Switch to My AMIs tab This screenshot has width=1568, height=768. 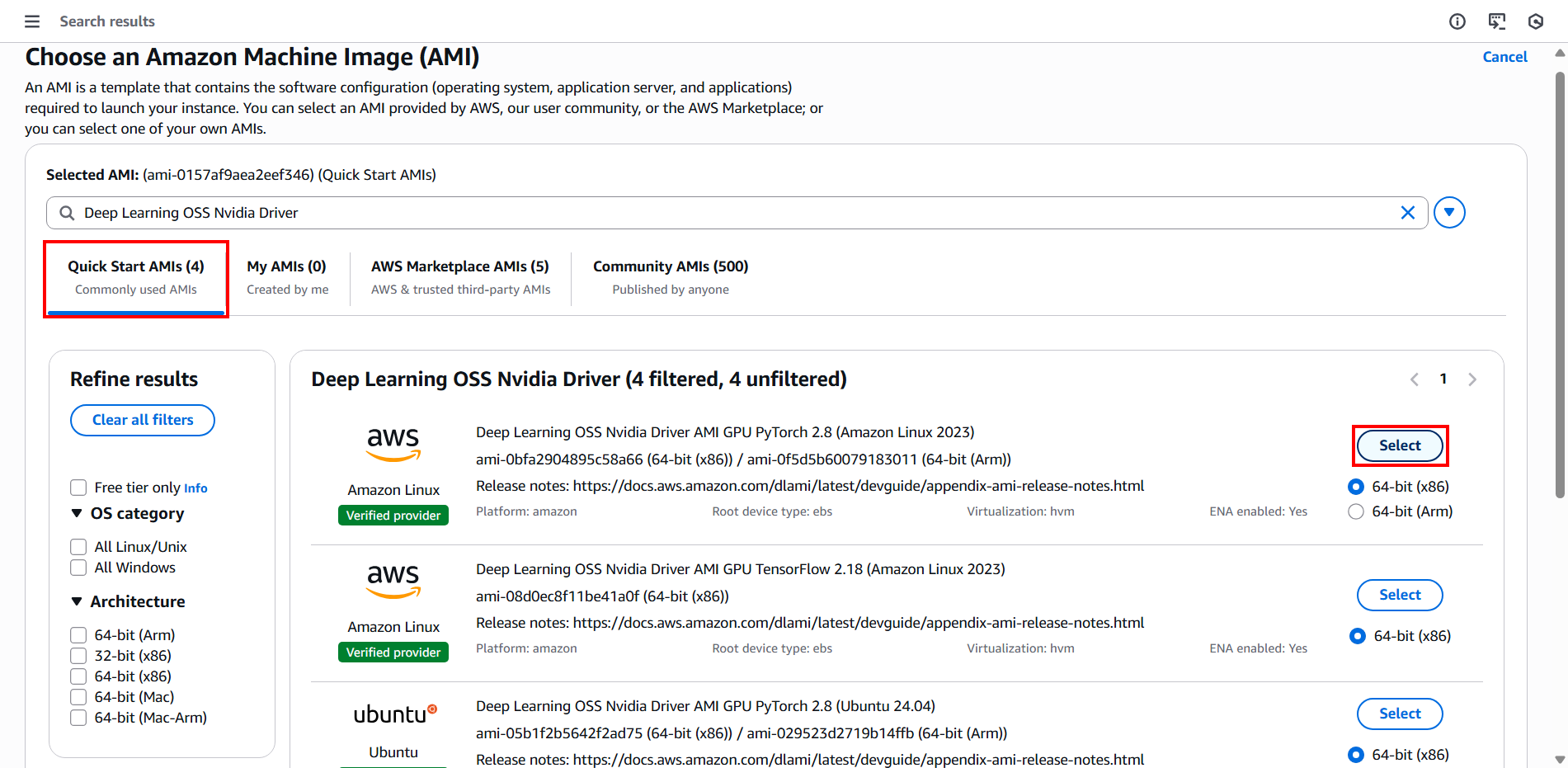(287, 278)
